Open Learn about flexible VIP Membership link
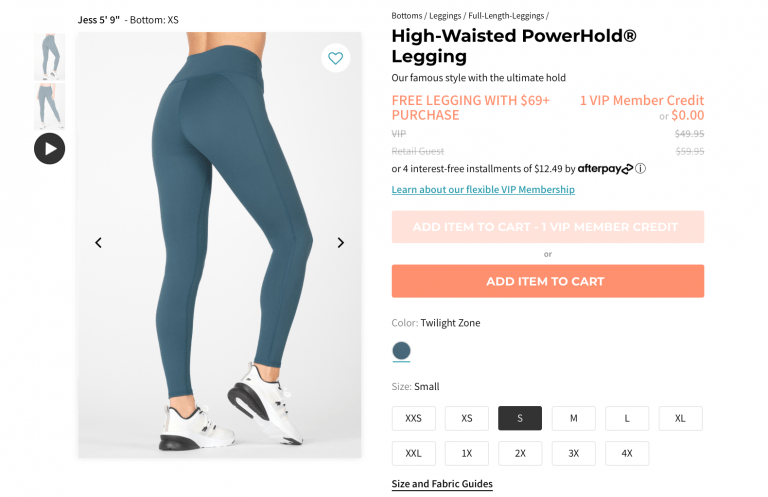The height and width of the screenshot is (497, 768). (x=483, y=189)
